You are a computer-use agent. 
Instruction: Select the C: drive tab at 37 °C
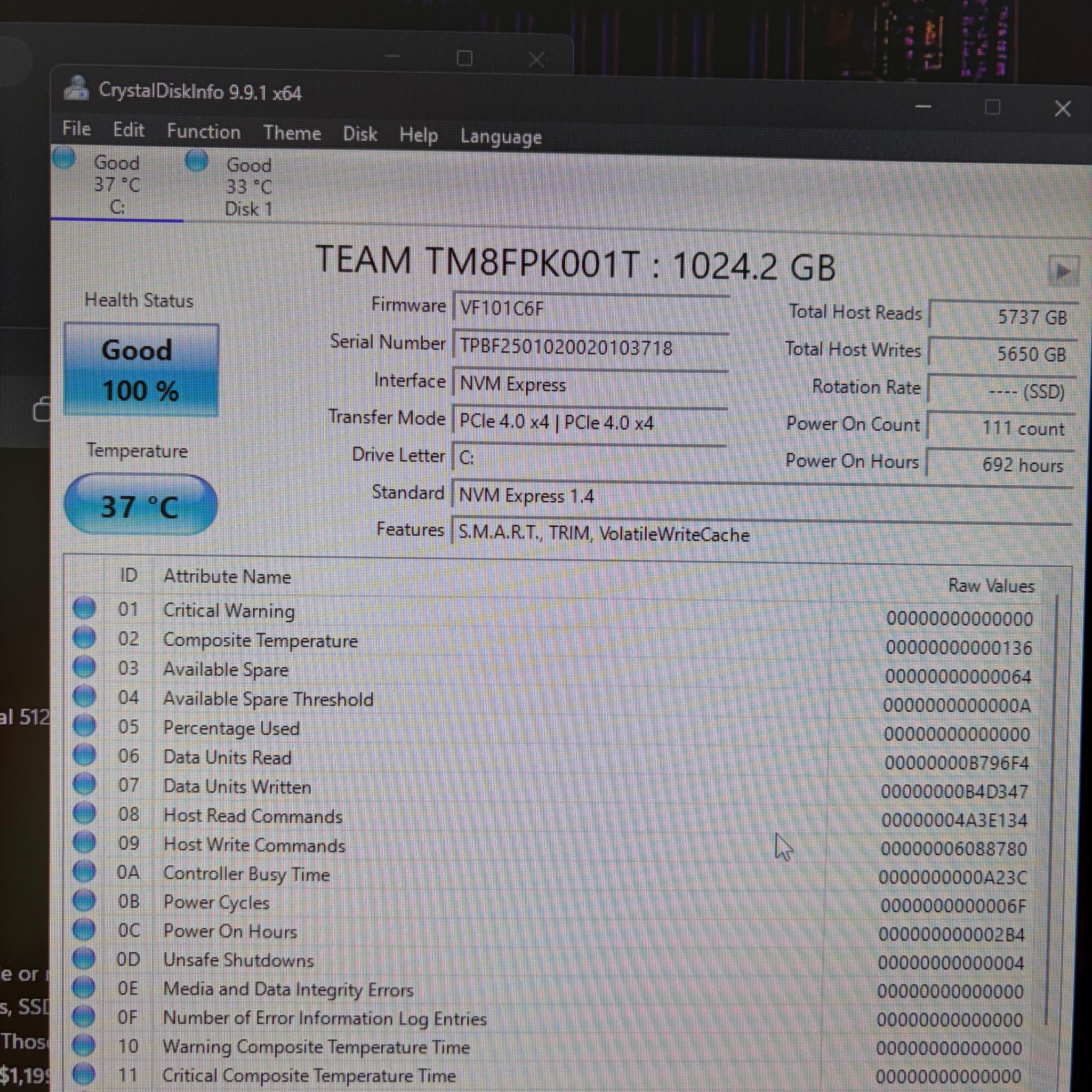click(x=117, y=184)
